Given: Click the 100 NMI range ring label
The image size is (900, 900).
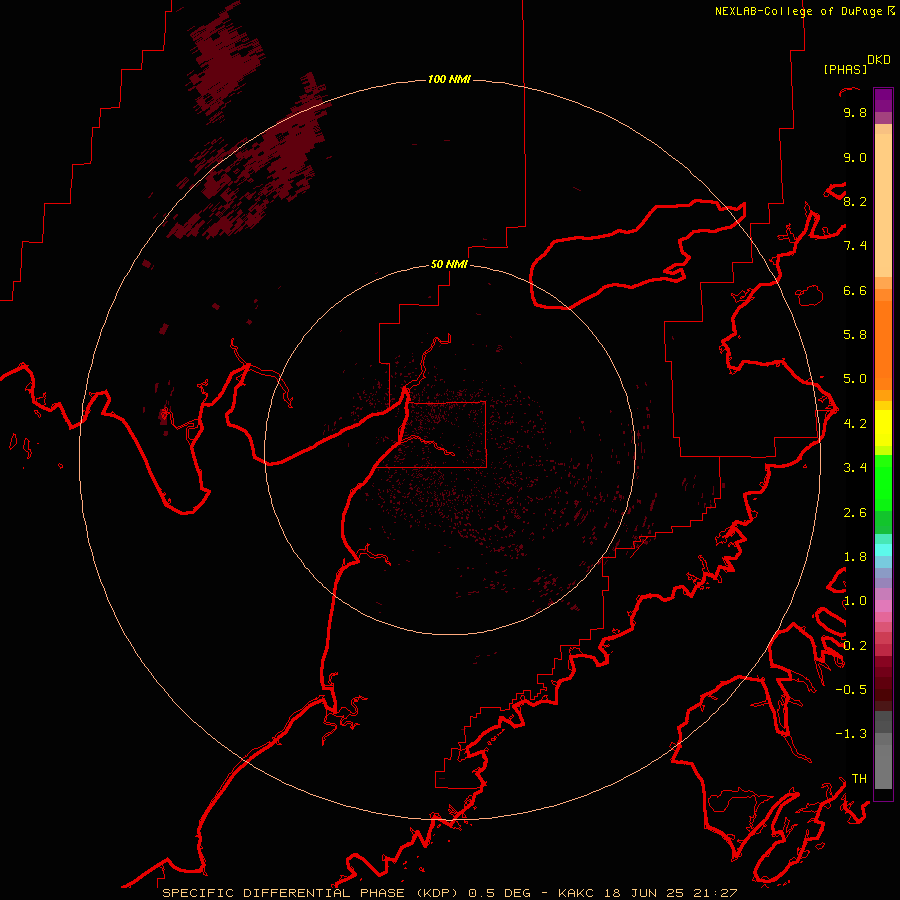Looking at the screenshot, I should (x=449, y=79).
